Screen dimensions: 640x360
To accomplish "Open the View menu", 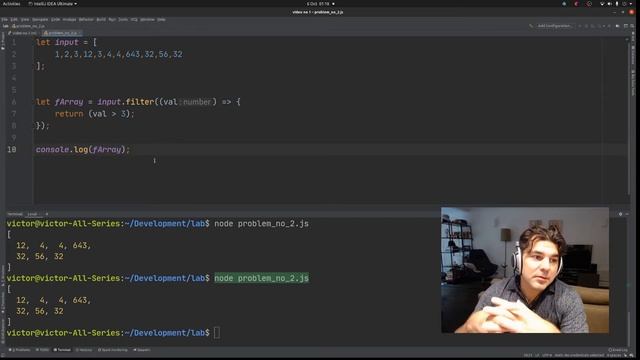I will [25, 20].
